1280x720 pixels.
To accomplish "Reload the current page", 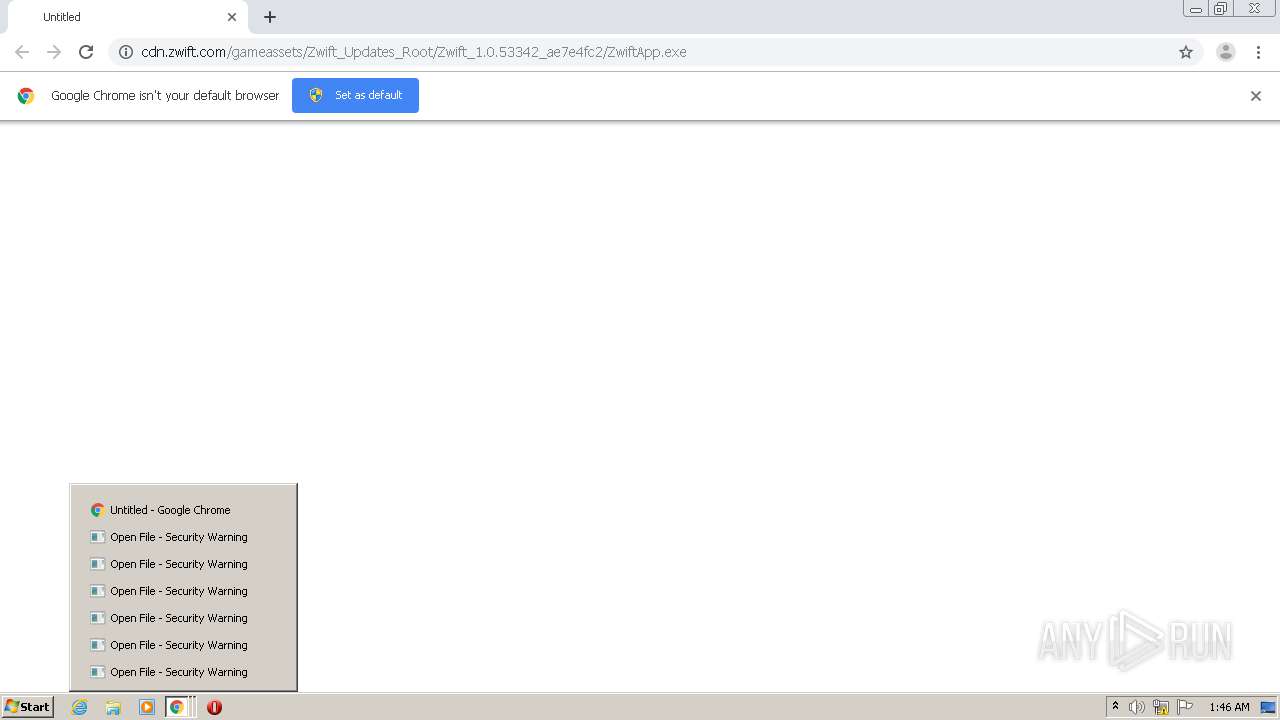I will [86, 52].
